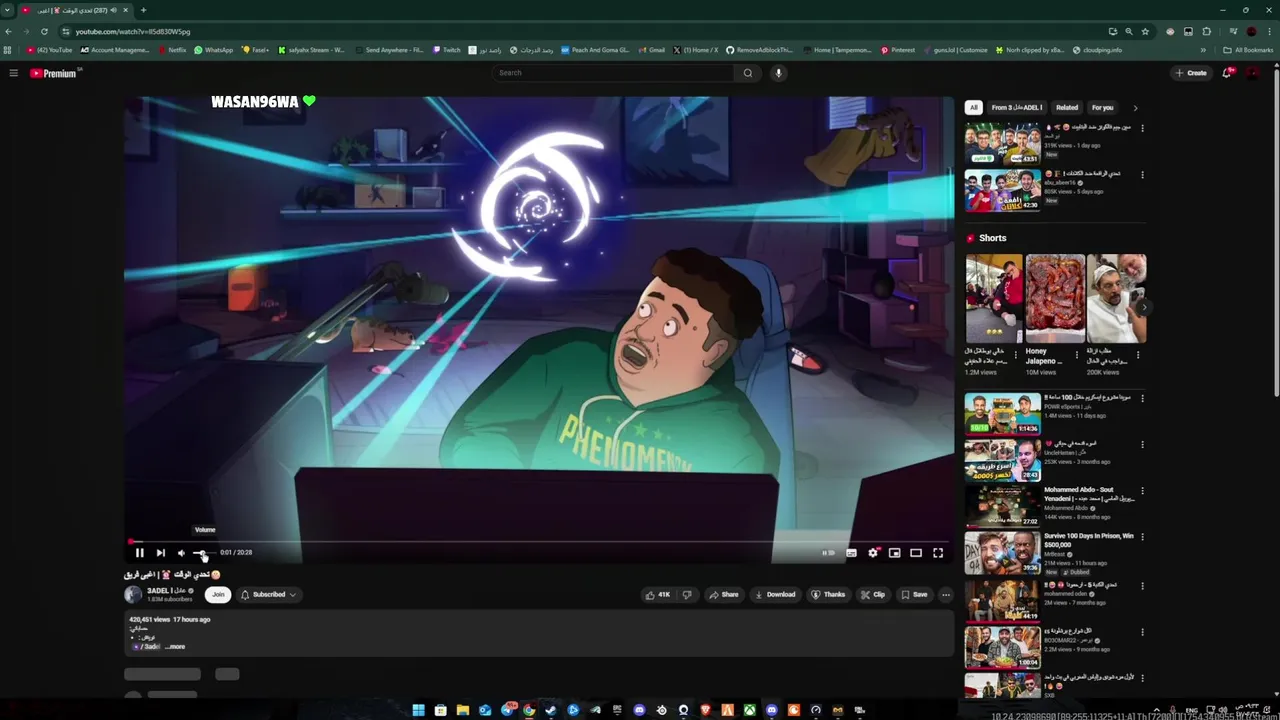Open YouTube notifications bell
1280x720 pixels.
1227,73
